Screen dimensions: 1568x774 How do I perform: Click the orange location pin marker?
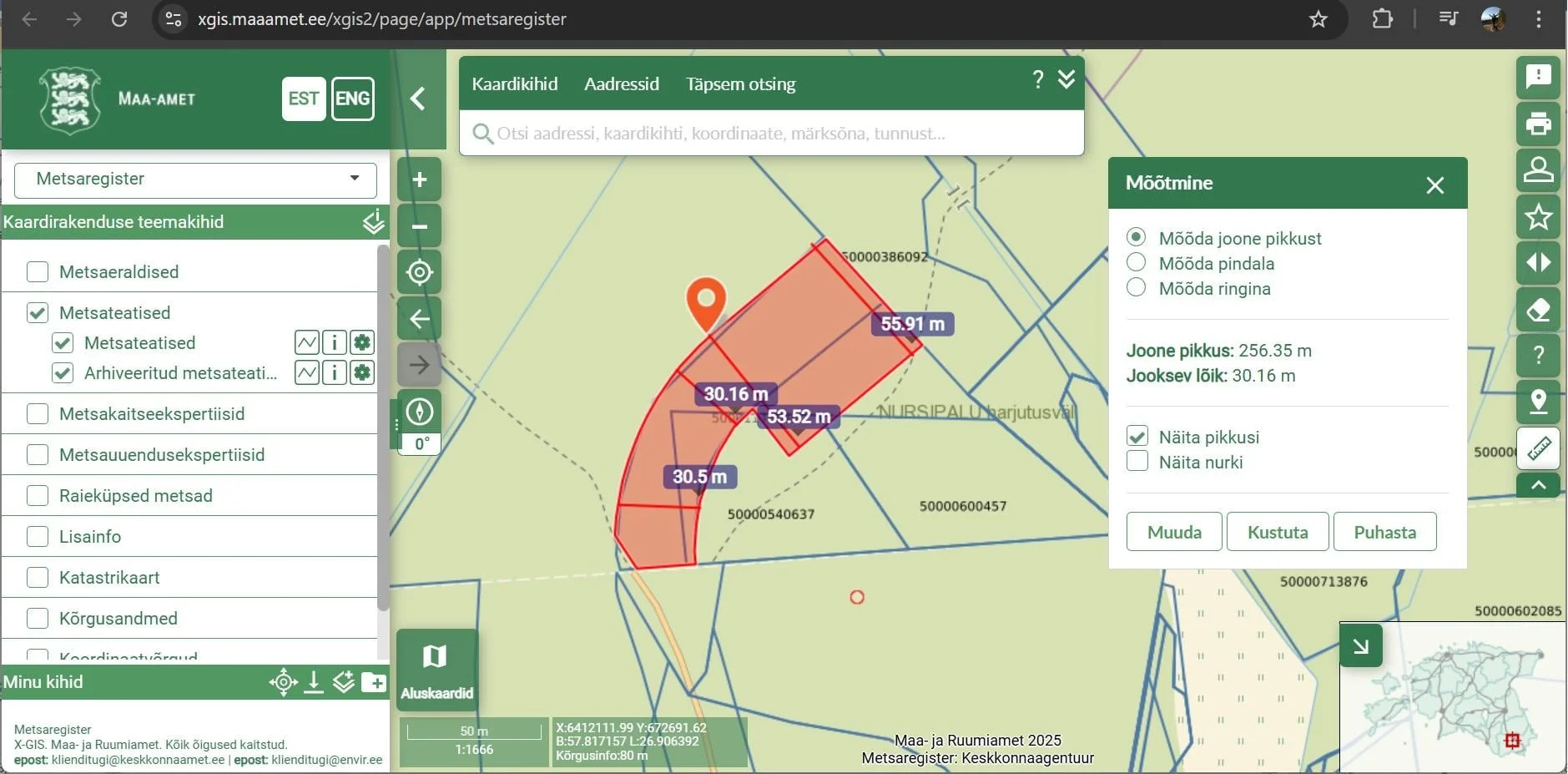[x=706, y=302]
